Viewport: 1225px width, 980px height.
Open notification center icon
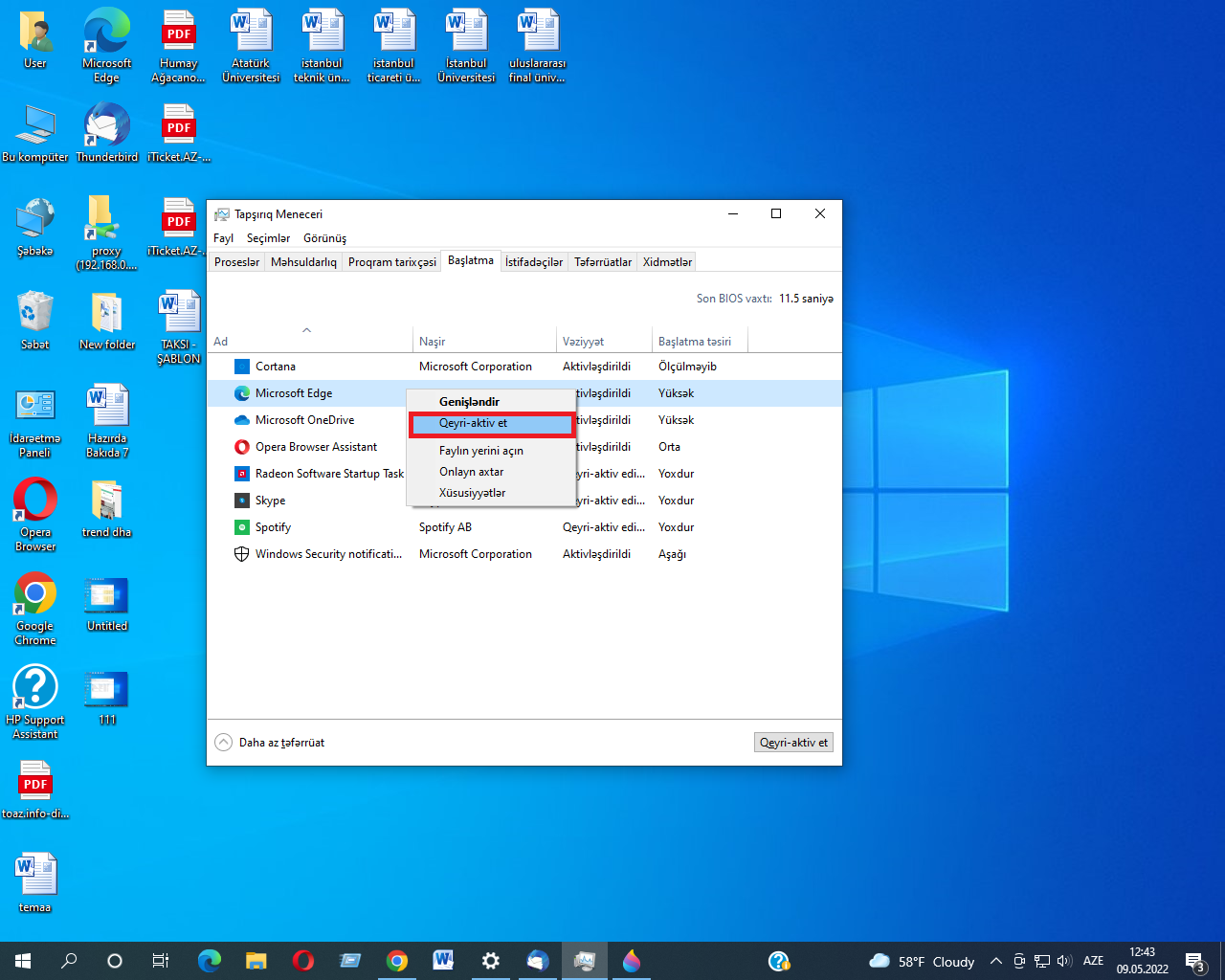1194,962
